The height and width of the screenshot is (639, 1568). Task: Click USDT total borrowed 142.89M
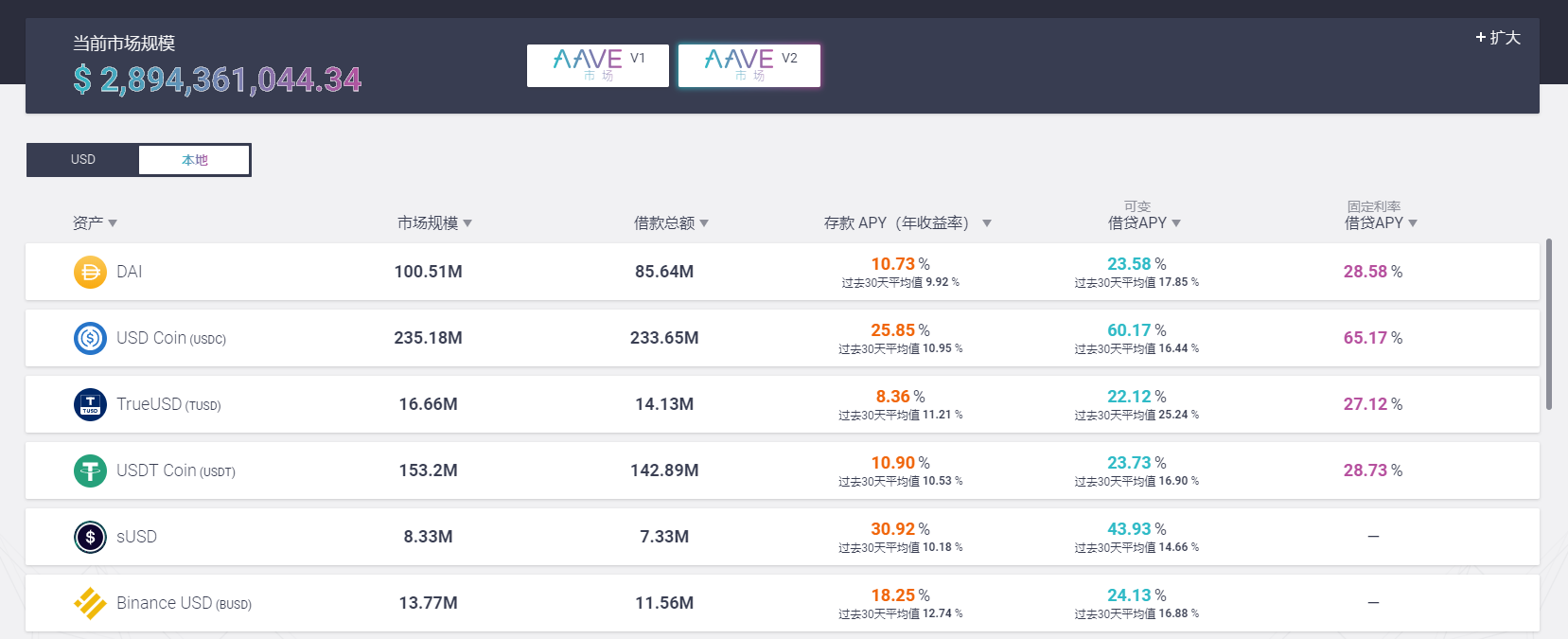tap(664, 470)
